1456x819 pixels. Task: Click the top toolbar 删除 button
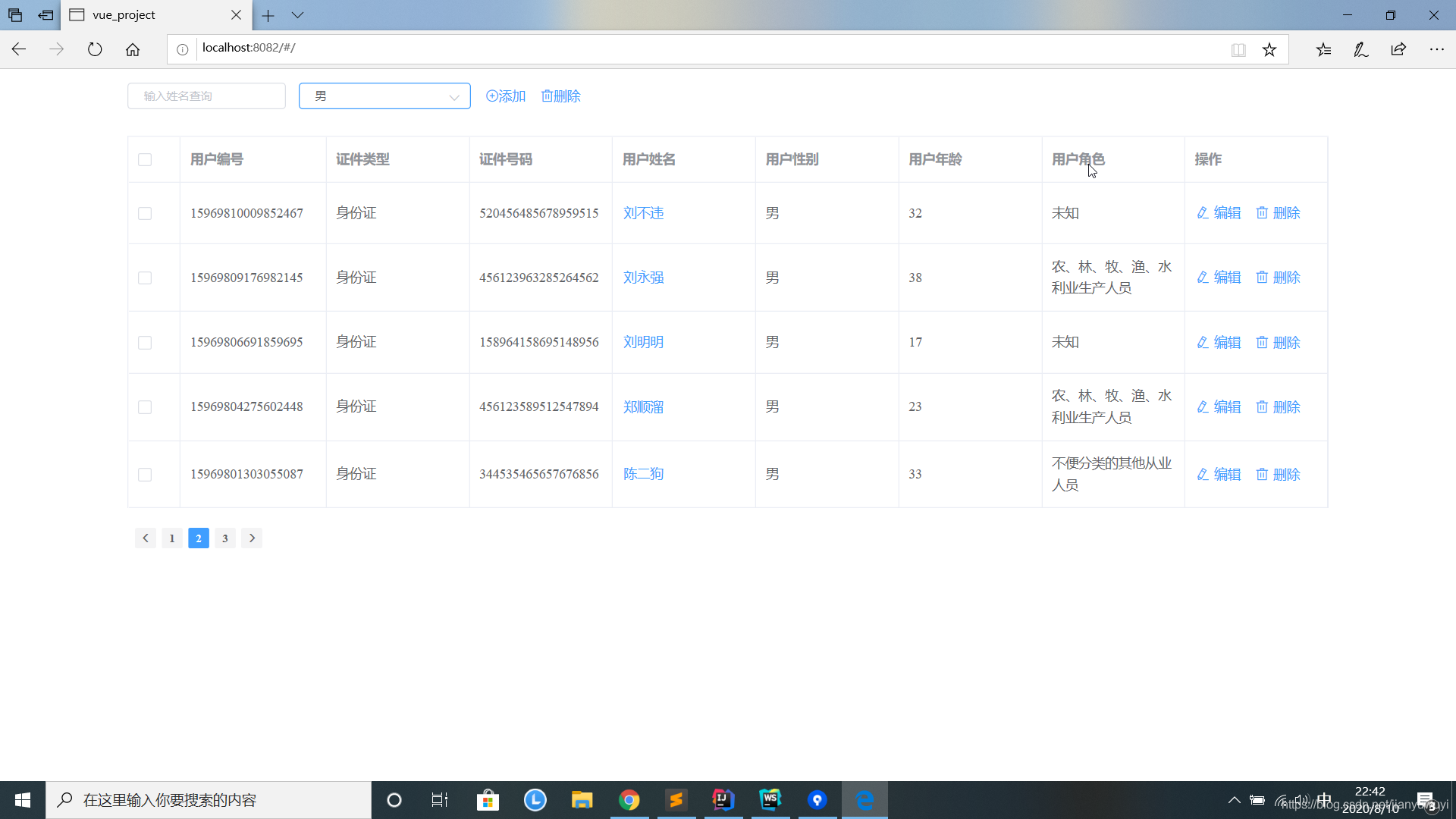click(560, 96)
